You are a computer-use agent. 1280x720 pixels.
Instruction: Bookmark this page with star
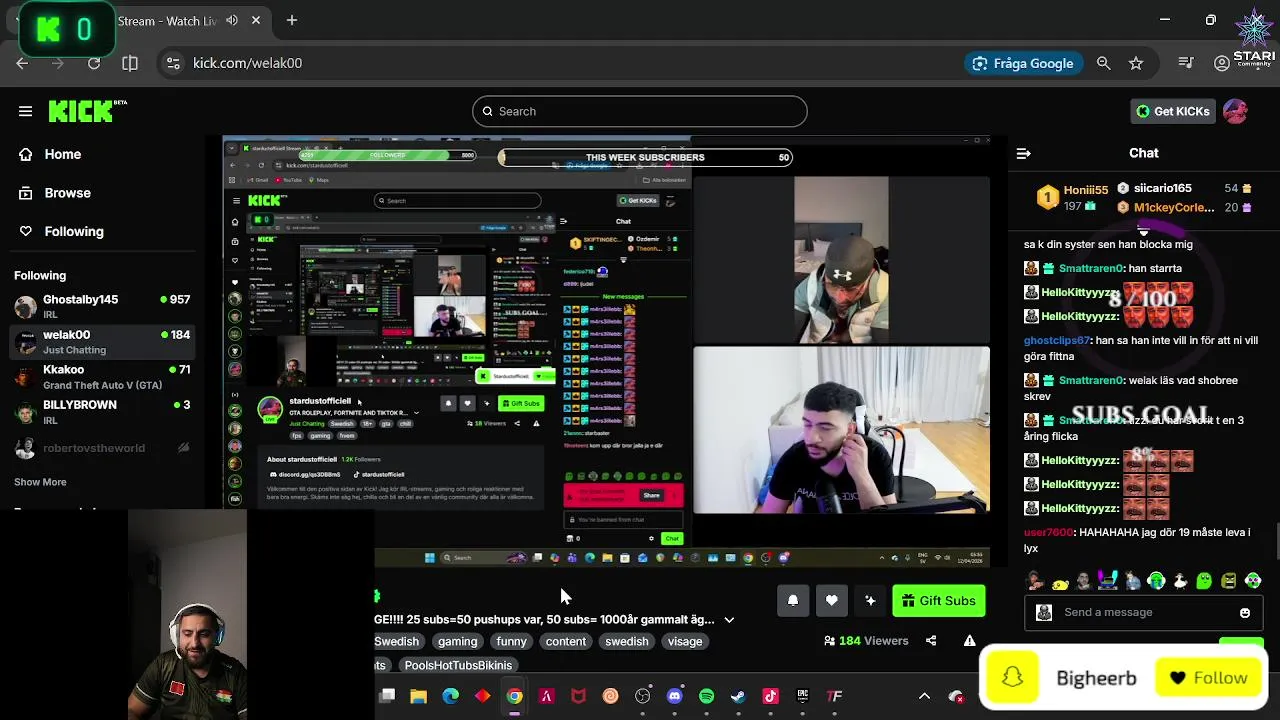pyautogui.click(x=1136, y=63)
